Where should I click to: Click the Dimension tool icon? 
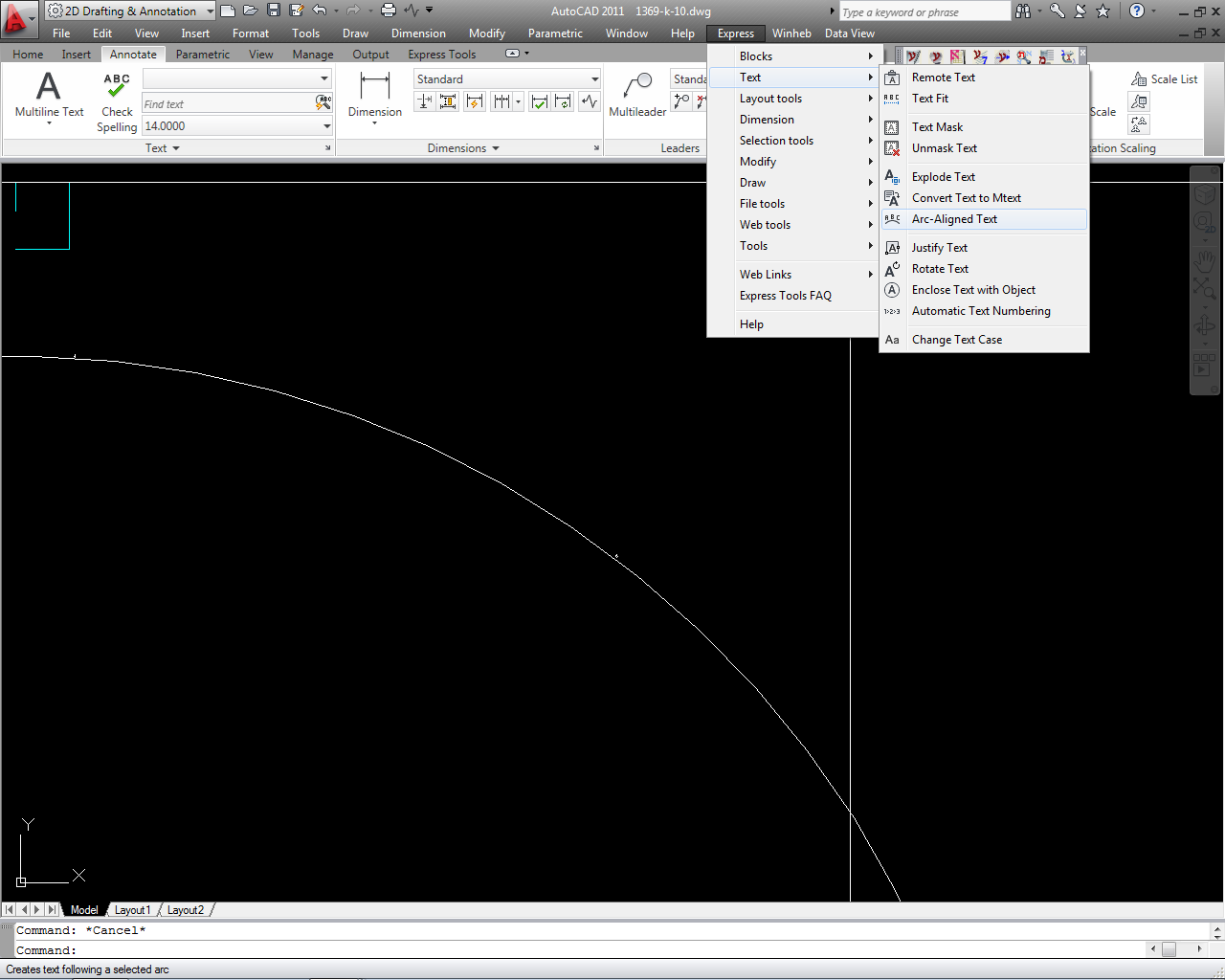[374, 87]
